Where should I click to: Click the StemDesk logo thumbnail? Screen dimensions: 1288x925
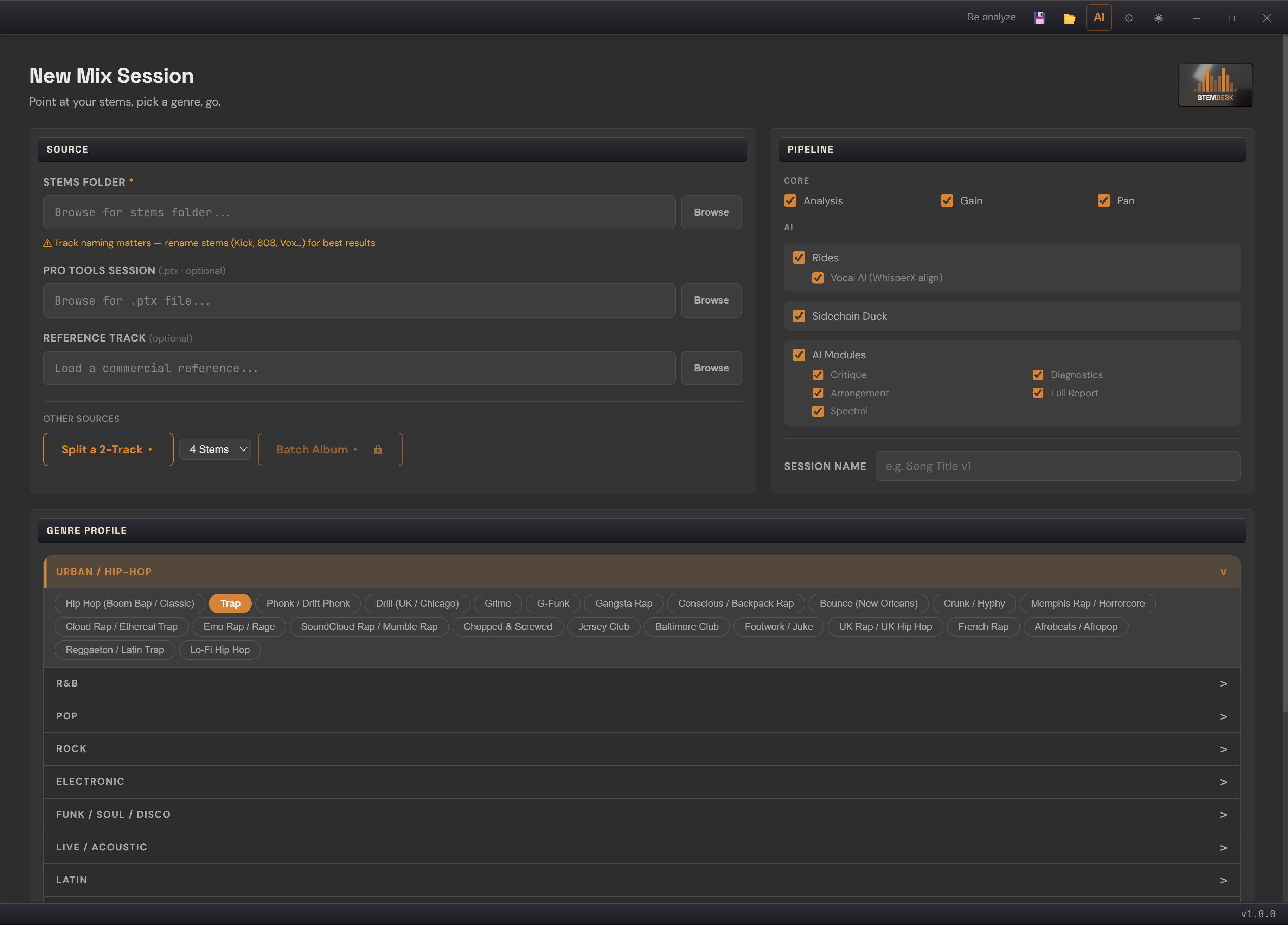point(1215,85)
